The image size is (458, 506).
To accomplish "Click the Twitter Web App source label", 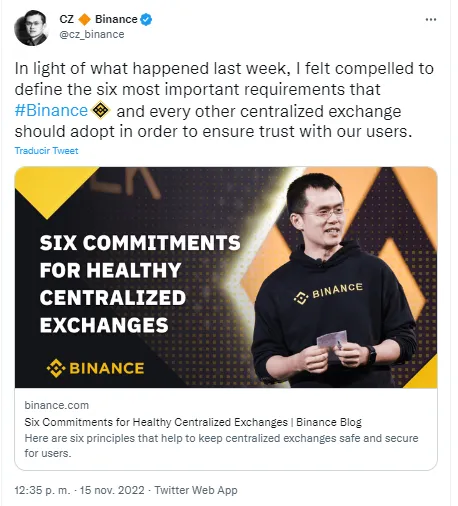I will click(196, 490).
